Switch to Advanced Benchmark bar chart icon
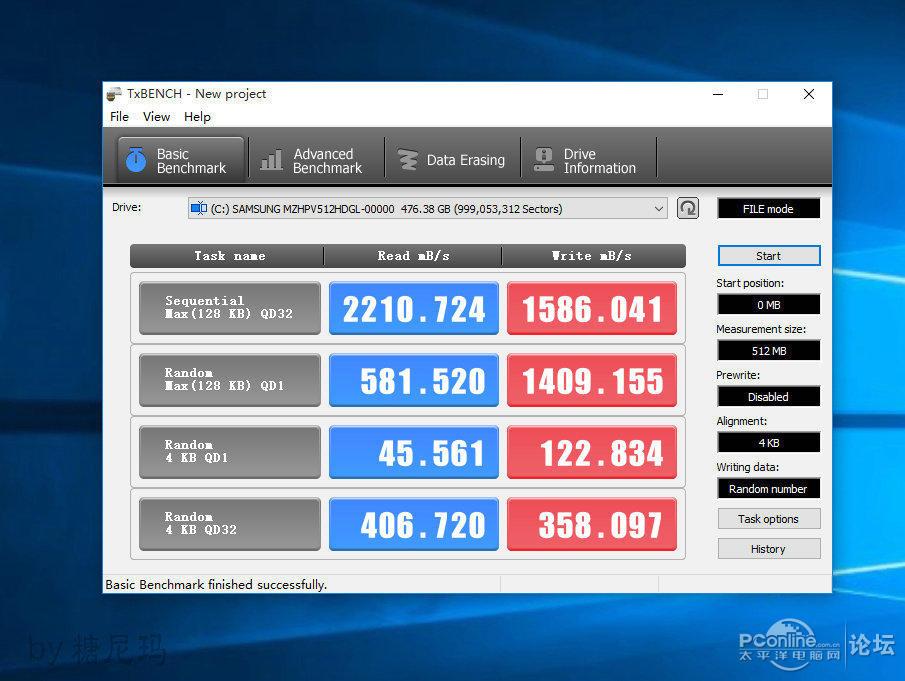 pos(274,158)
